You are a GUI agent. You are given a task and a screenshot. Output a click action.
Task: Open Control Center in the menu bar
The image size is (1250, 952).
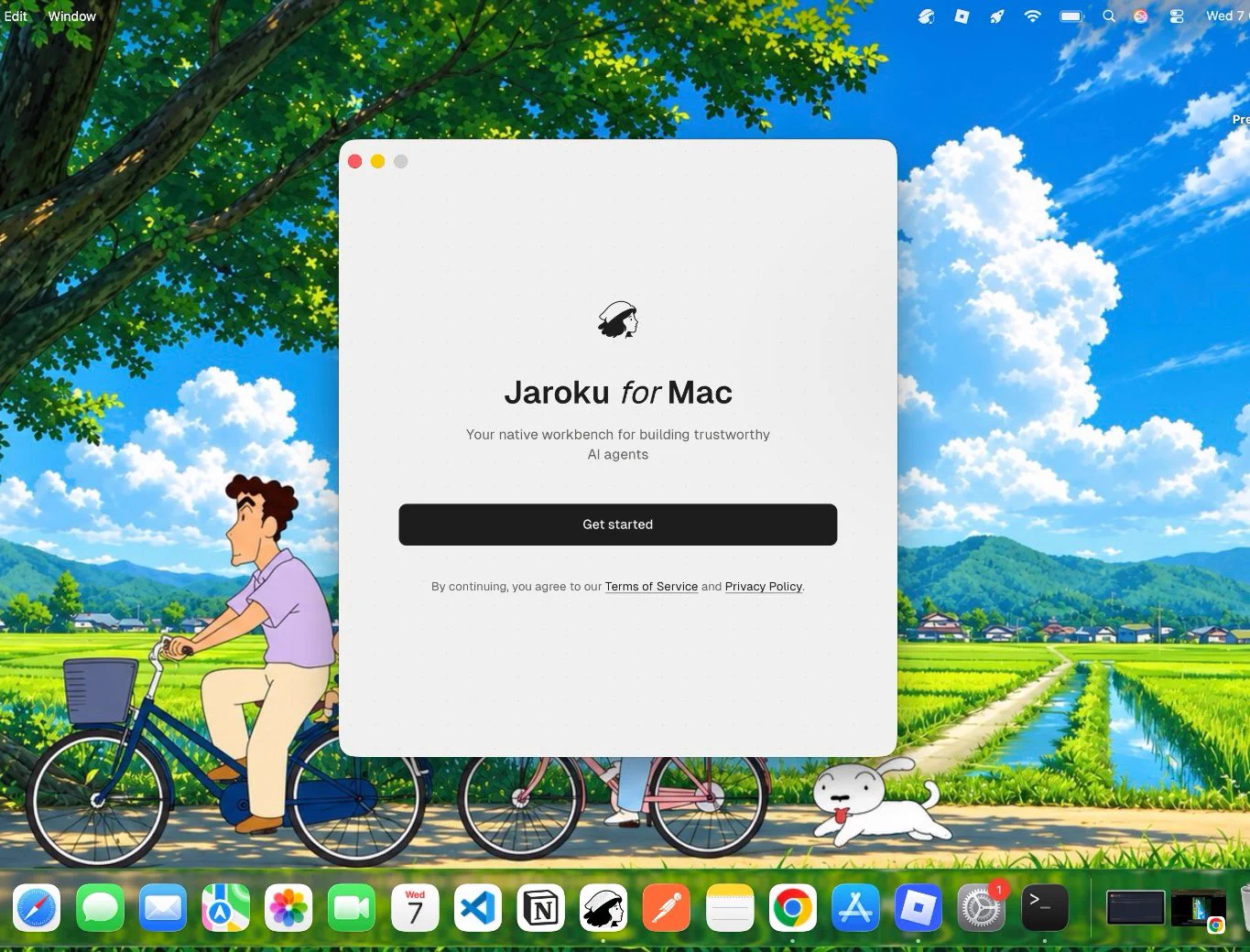coord(1177,16)
